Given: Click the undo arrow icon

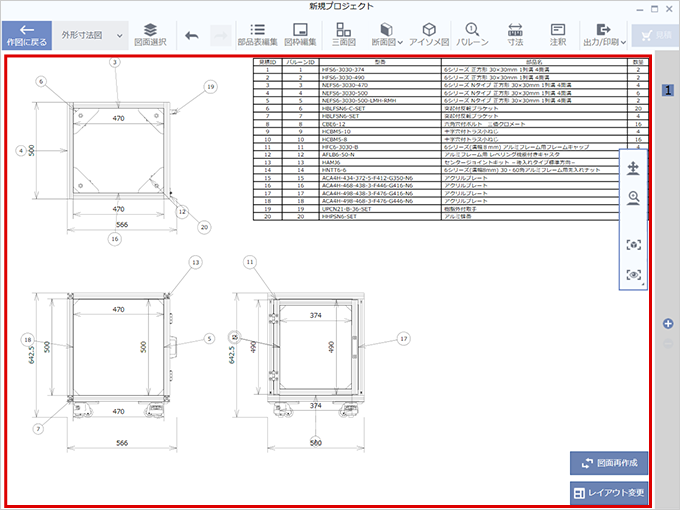Looking at the screenshot, I should pos(192,35).
